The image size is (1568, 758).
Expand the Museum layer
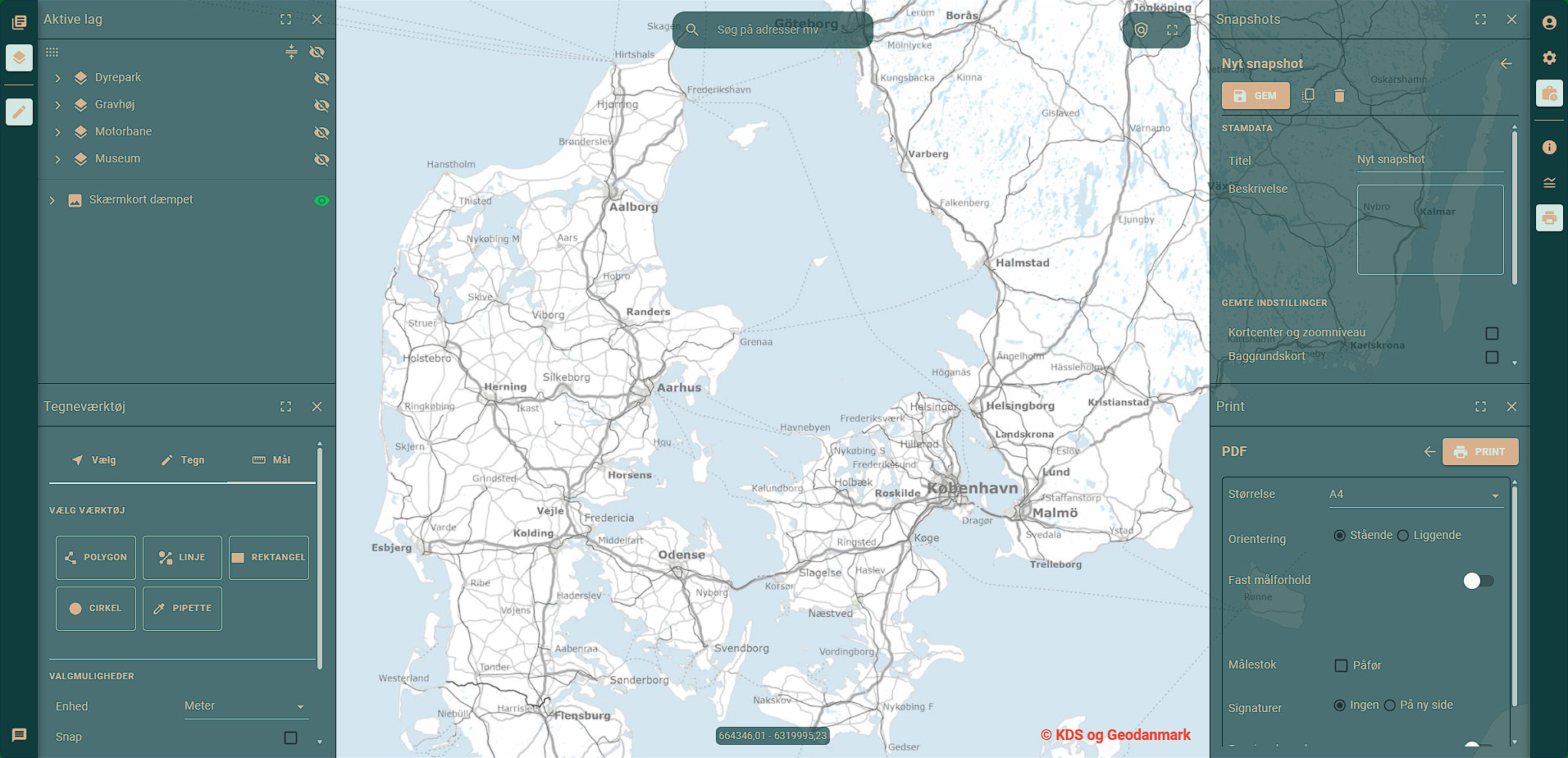[x=57, y=159]
